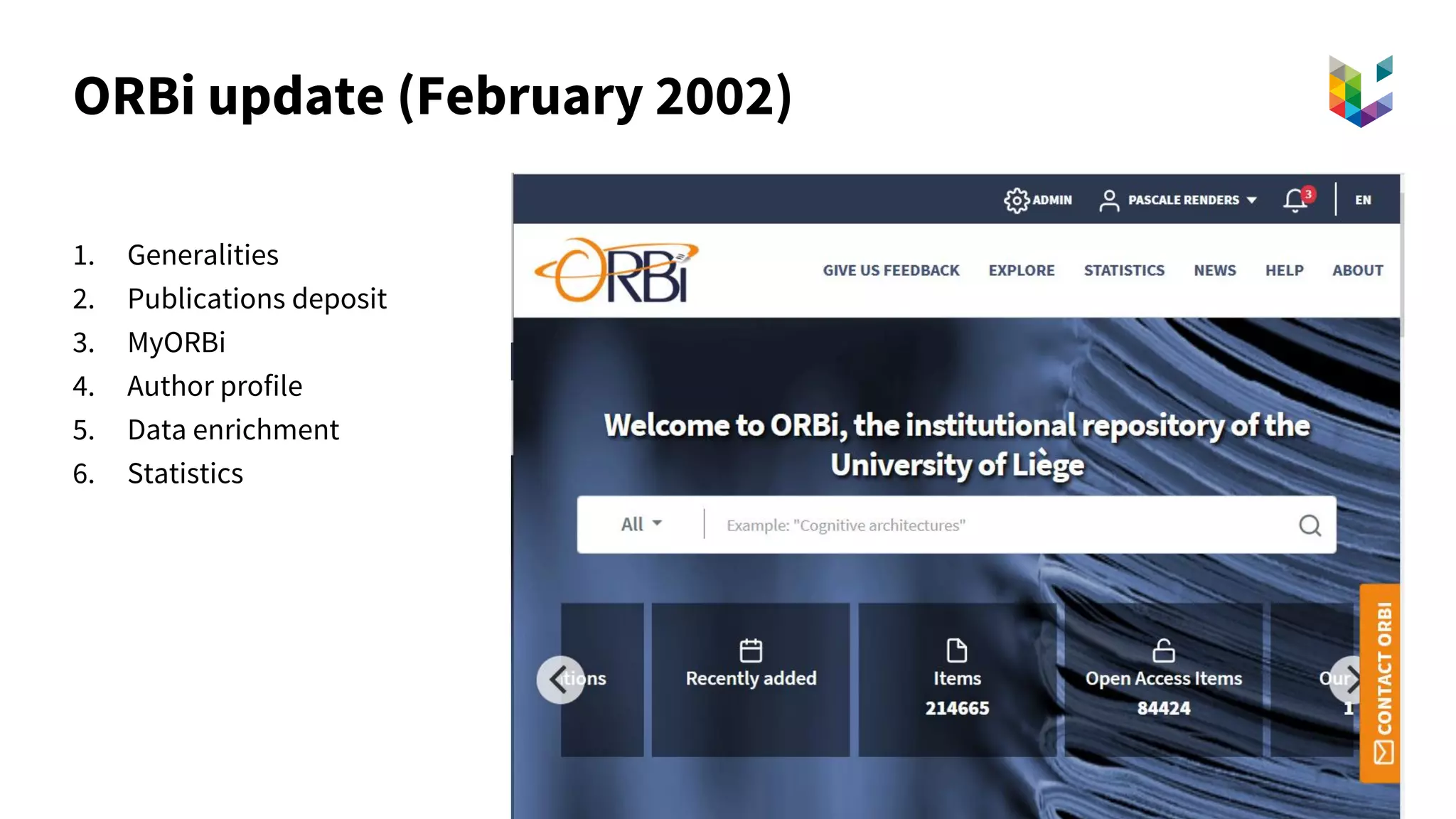
Task: Click the ORBi logo
Action: (616, 270)
